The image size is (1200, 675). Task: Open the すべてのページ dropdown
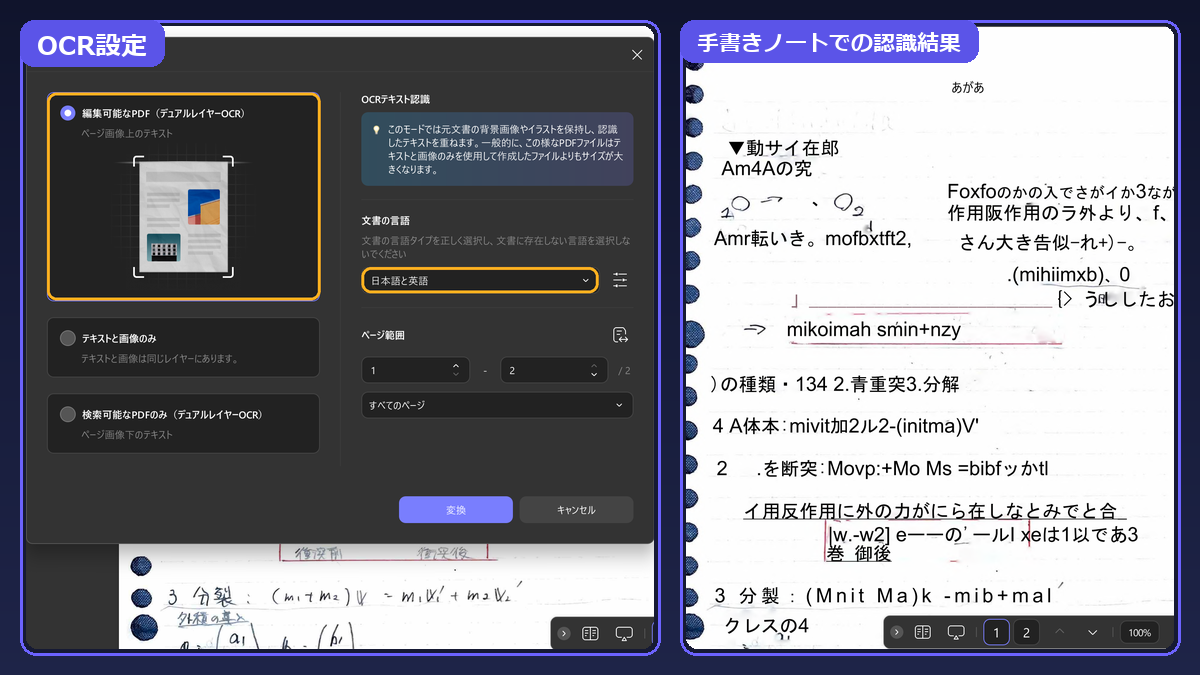point(497,405)
